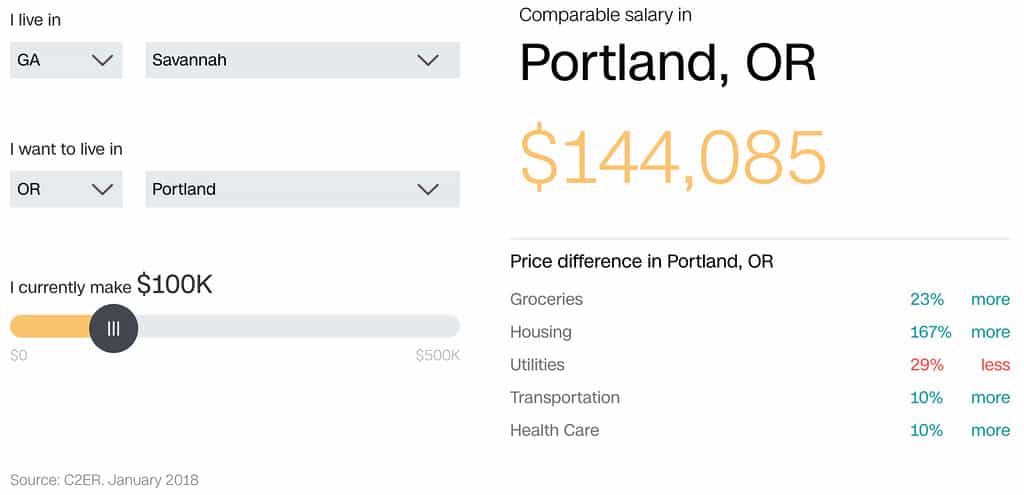1024x495 pixels.
Task: Click the chevron arrow beside Savannah
Action: (428, 60)
